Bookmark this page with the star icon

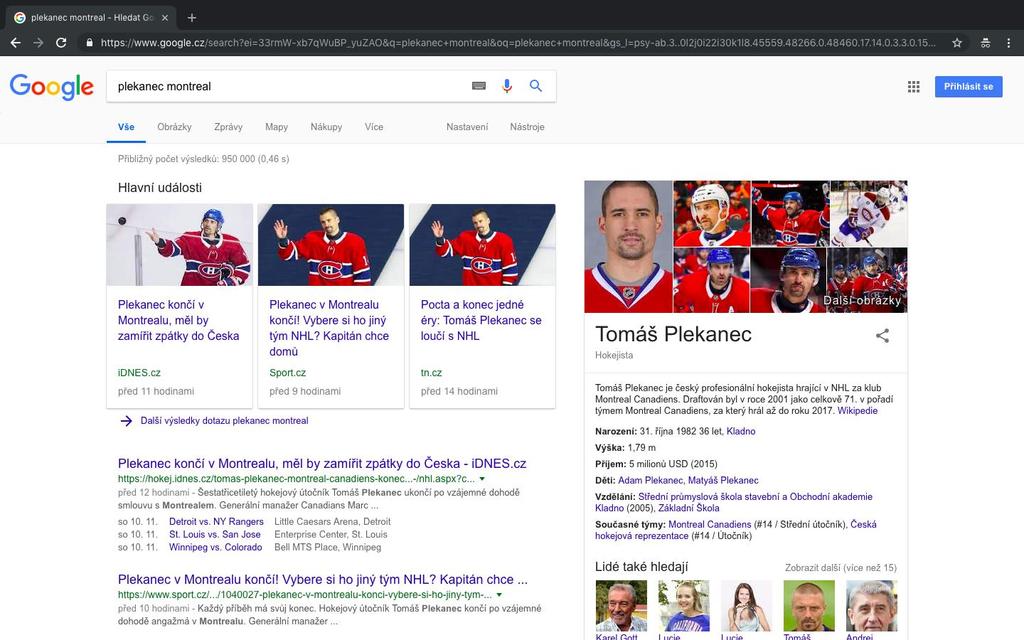pyautogui.click(x=957, y=43)
